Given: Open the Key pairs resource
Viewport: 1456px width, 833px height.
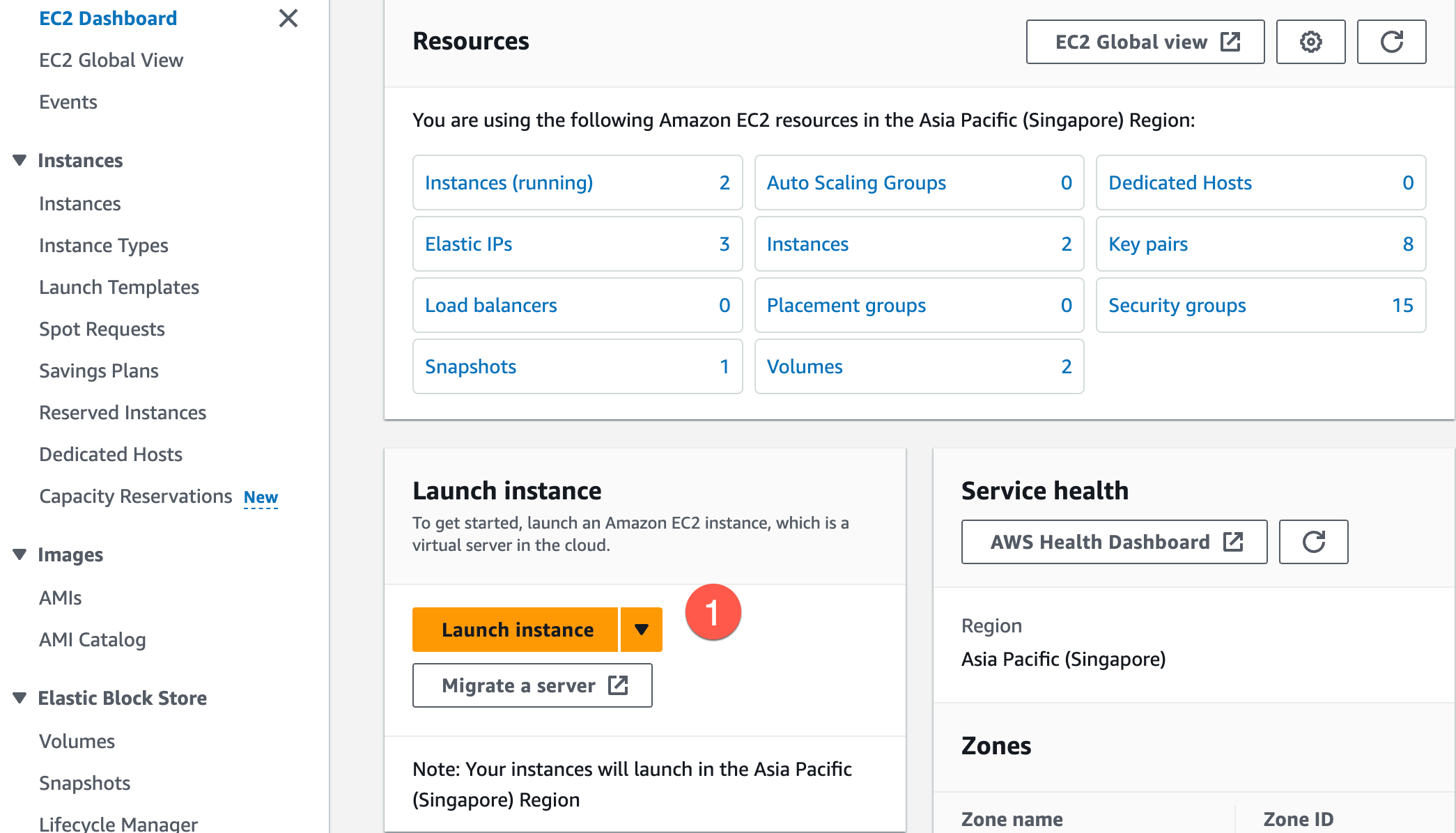Looking at the screenshot, I should (x=1147, y=244).
